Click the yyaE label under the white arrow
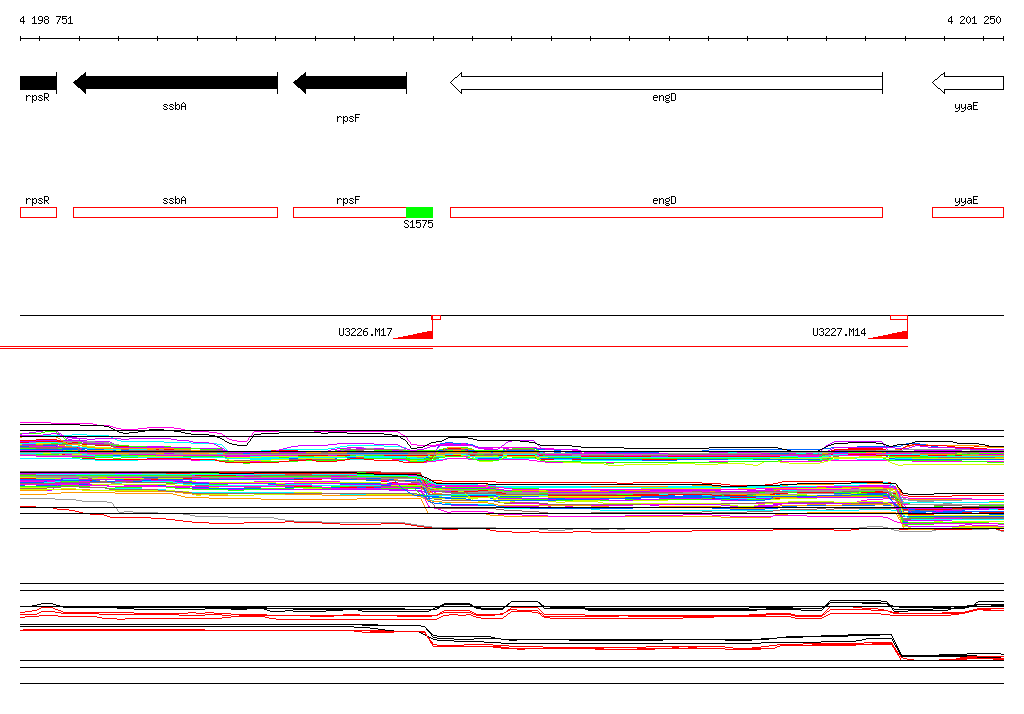Viewport: 1024px width, 714px height. coord(966,106)
